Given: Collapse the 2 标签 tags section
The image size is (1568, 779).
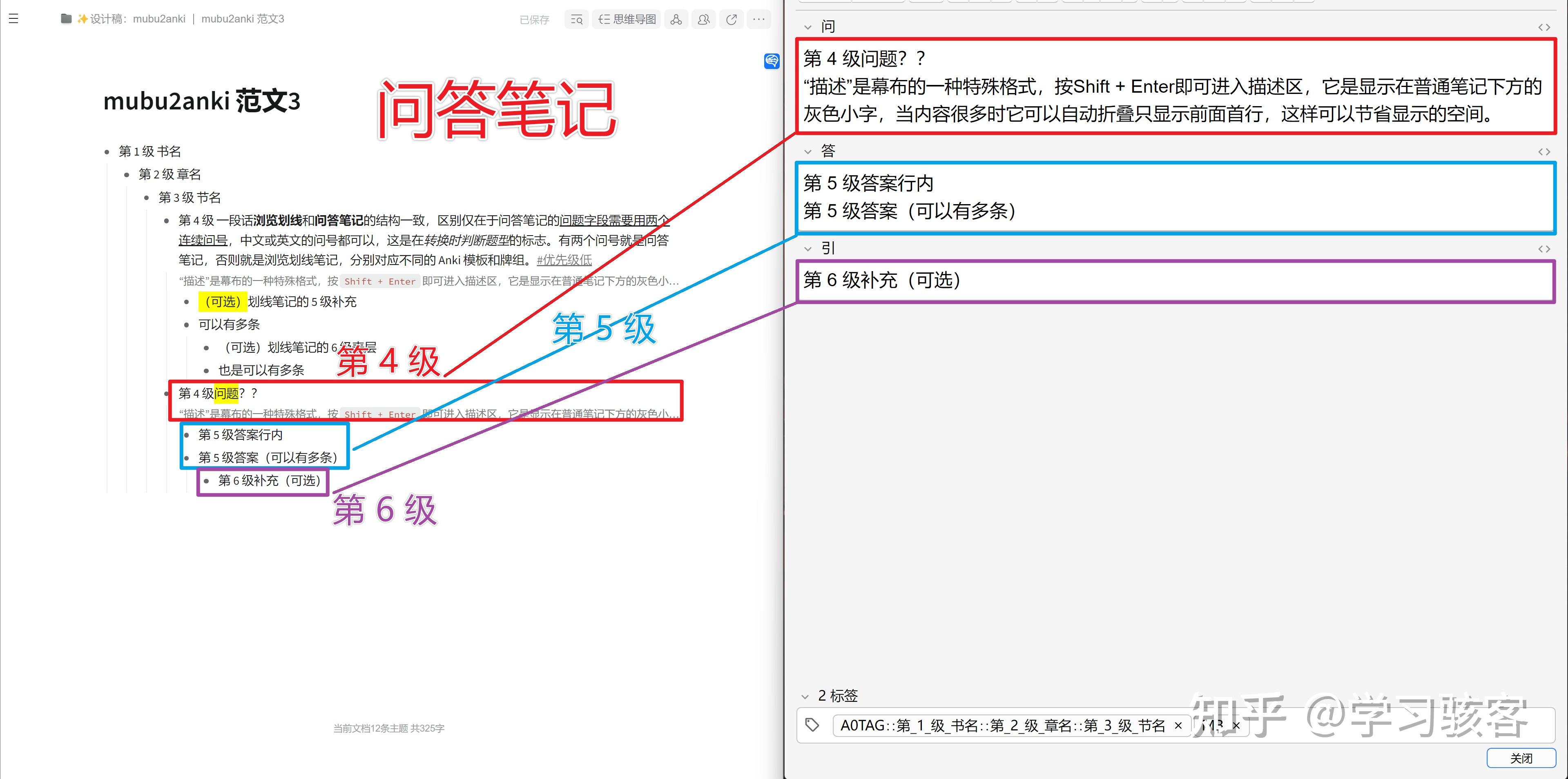Looking at the screenshot, I should coord(805,696).
